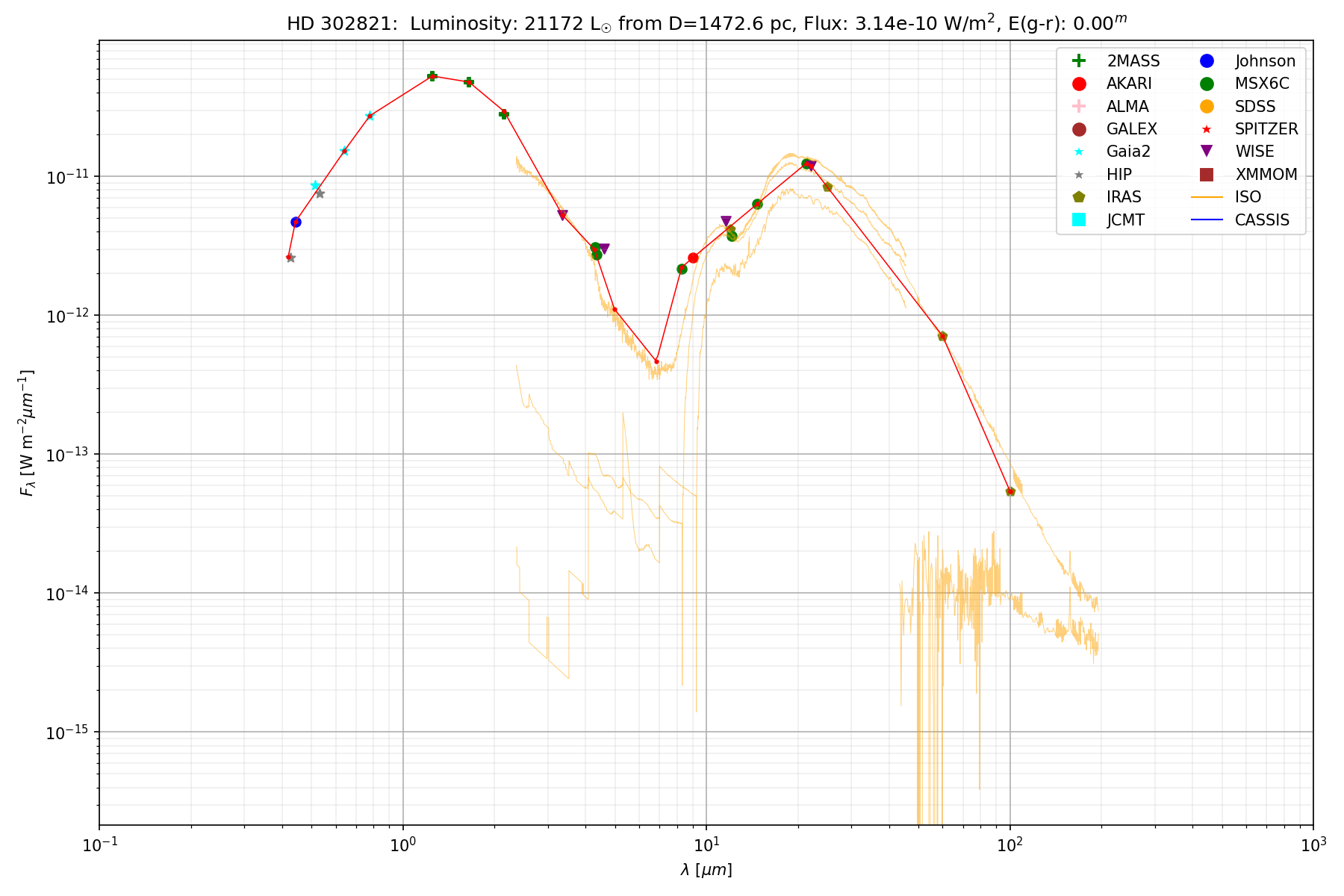Click the WISE purple triangle legend marker
The height and width of the screenshot is (896, 1344).
[x=1207, y=152]
